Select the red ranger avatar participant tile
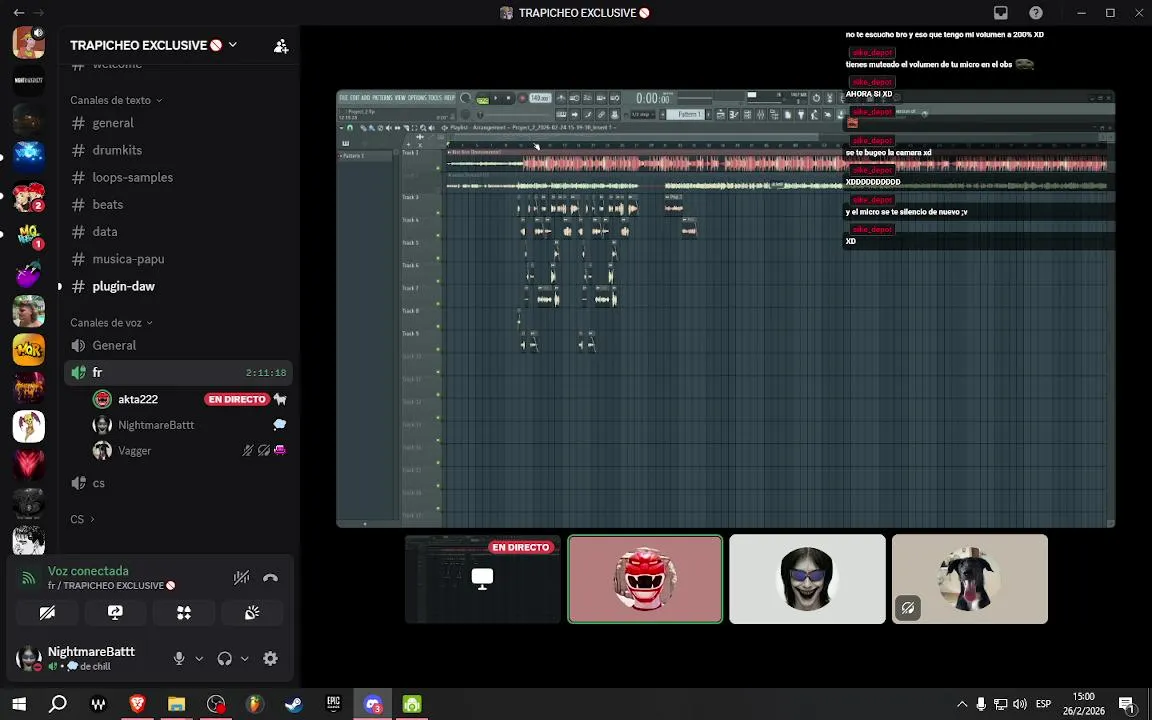Viewport: 1152px width, 720px height. 645,579
